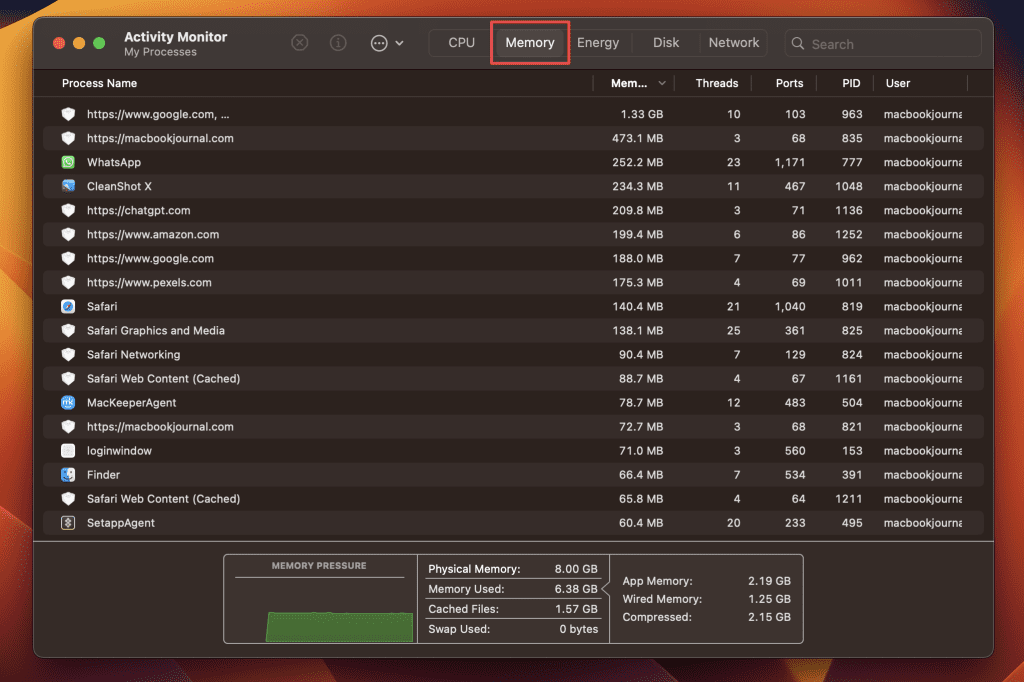Toggle Memory column sort order arrow
This screenshot has width=1024, height=682.
662,84
